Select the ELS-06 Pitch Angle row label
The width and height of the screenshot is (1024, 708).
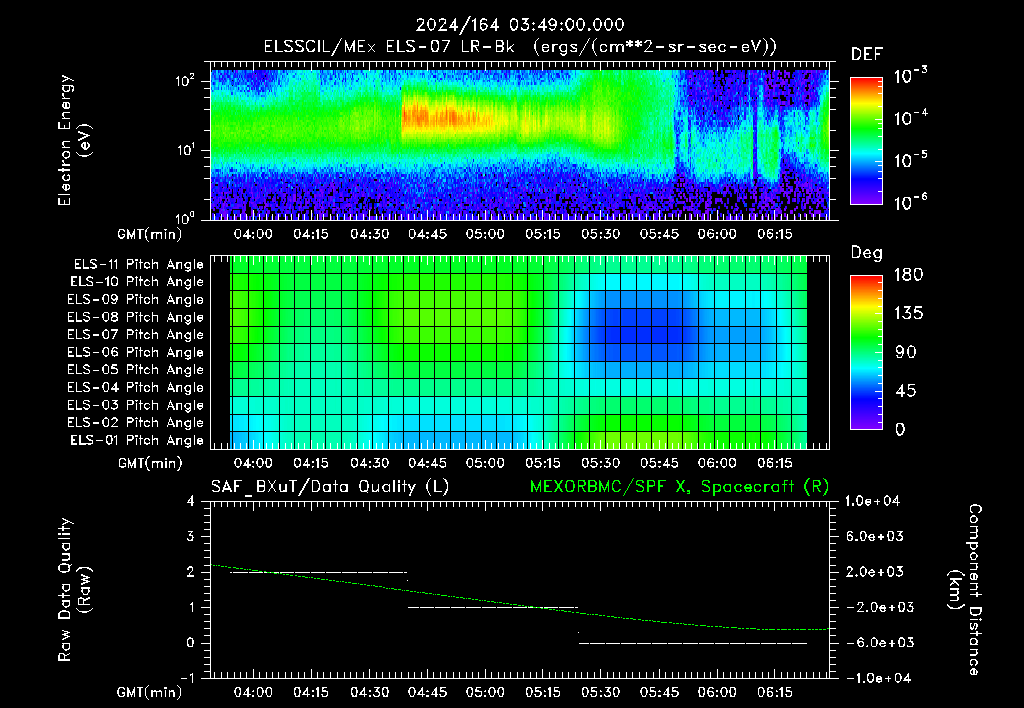pyautogui.click(x=136, y=352)
